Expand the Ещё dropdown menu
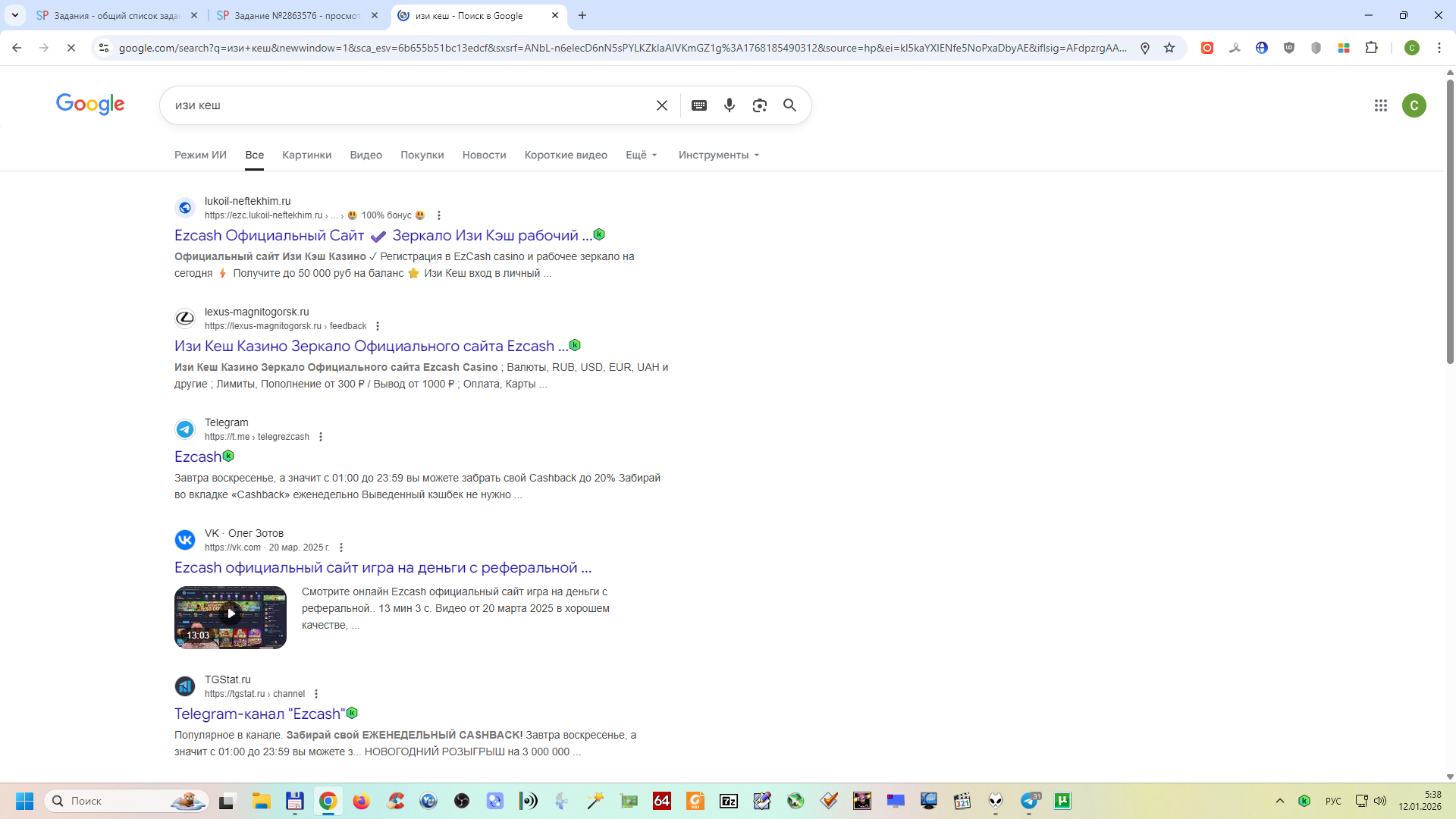The image size is (1456, 819). 641,155
